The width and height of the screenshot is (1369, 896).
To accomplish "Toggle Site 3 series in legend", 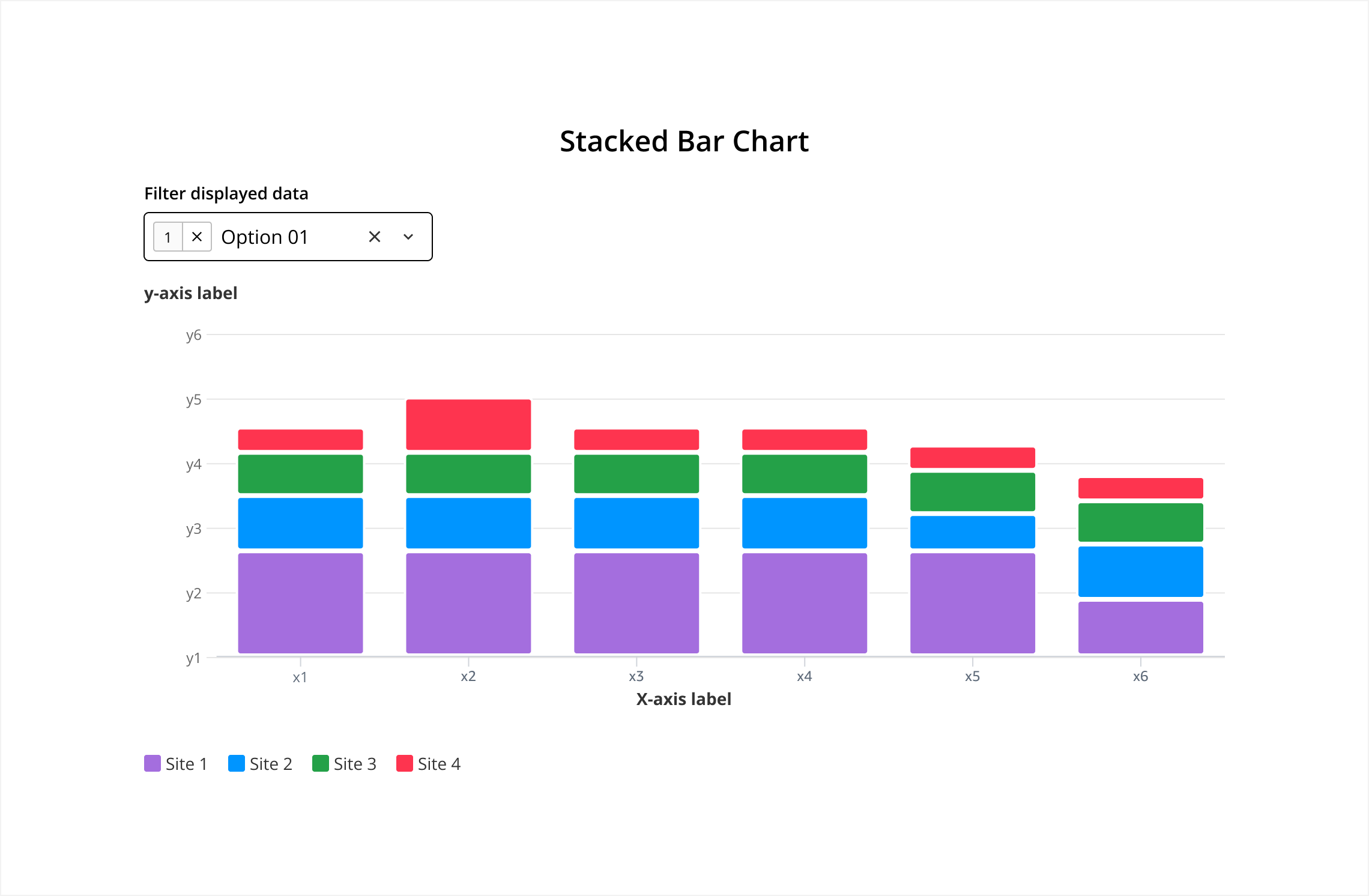I will (x=345, y=763).
